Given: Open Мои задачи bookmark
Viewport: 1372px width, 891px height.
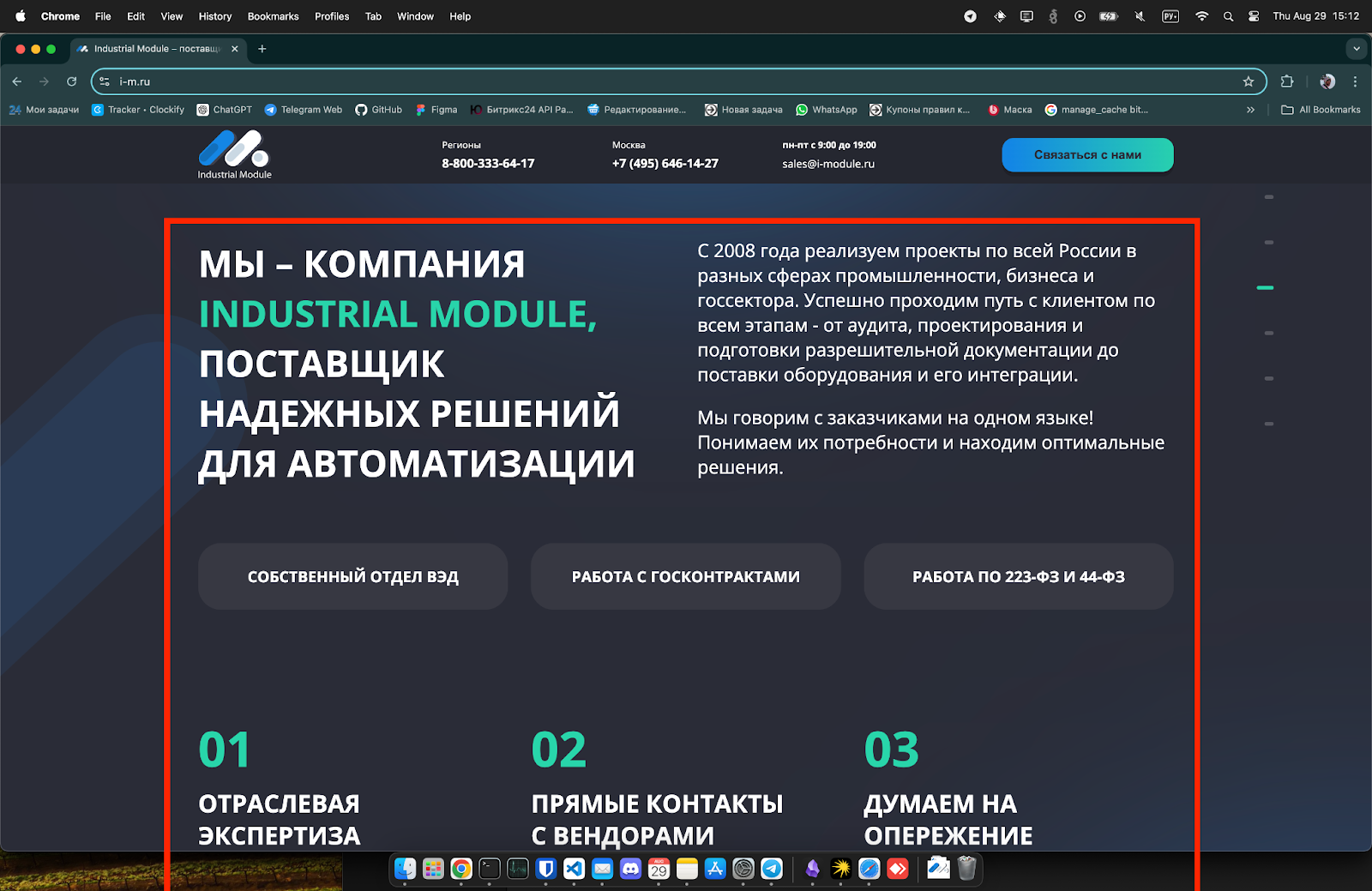Looking at the screenshot, I should [x=44, y=110].
